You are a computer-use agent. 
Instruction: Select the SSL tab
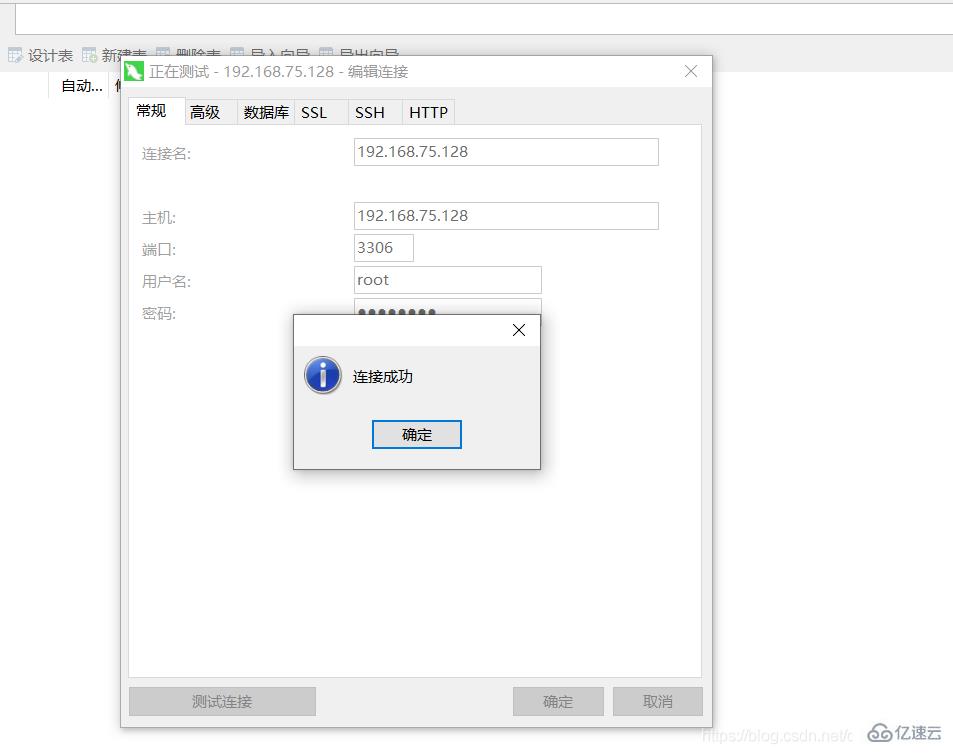[314, 112]
